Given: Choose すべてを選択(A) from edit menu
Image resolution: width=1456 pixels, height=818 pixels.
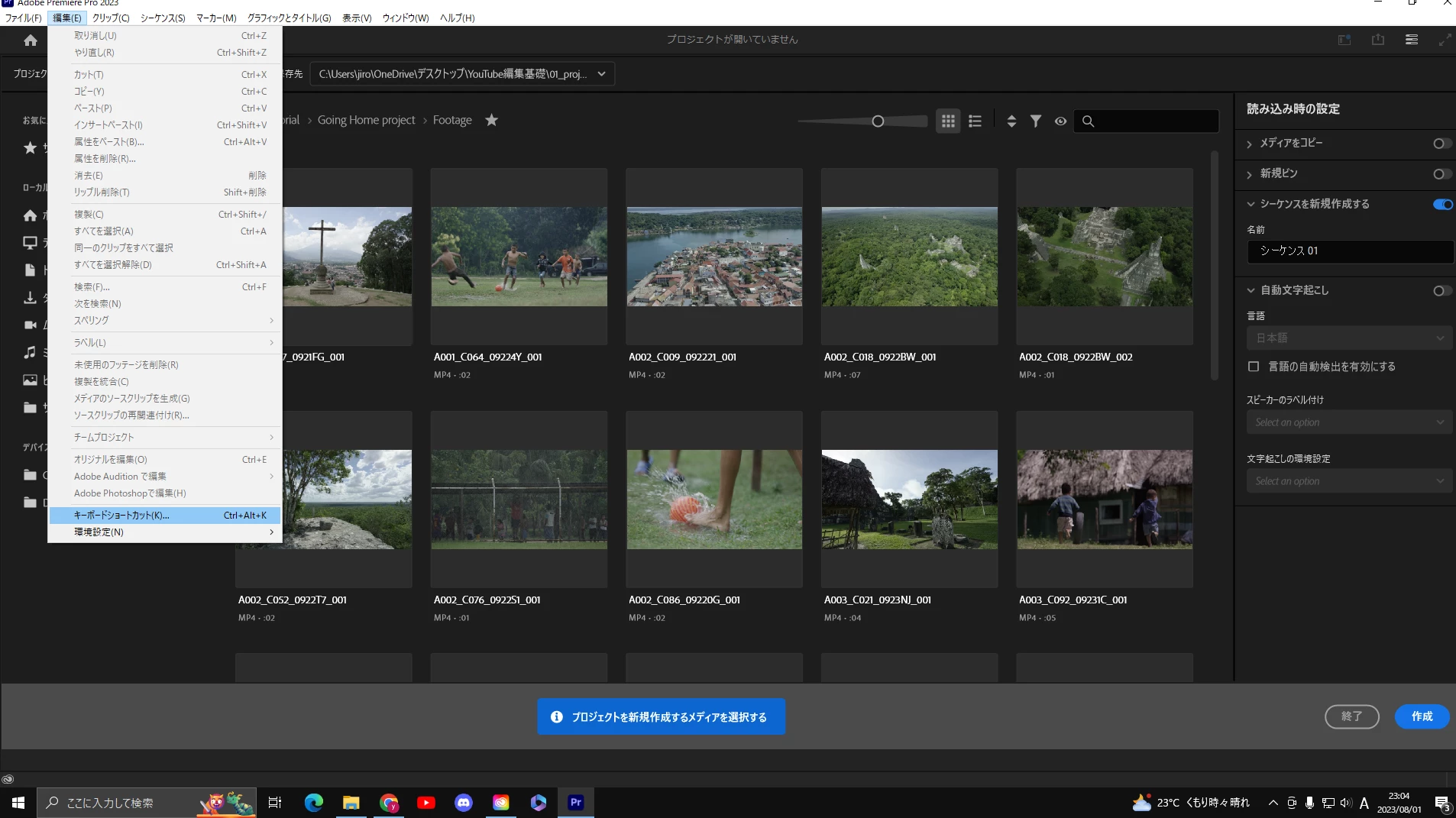Looking at the screenshot, I should 164,231.
